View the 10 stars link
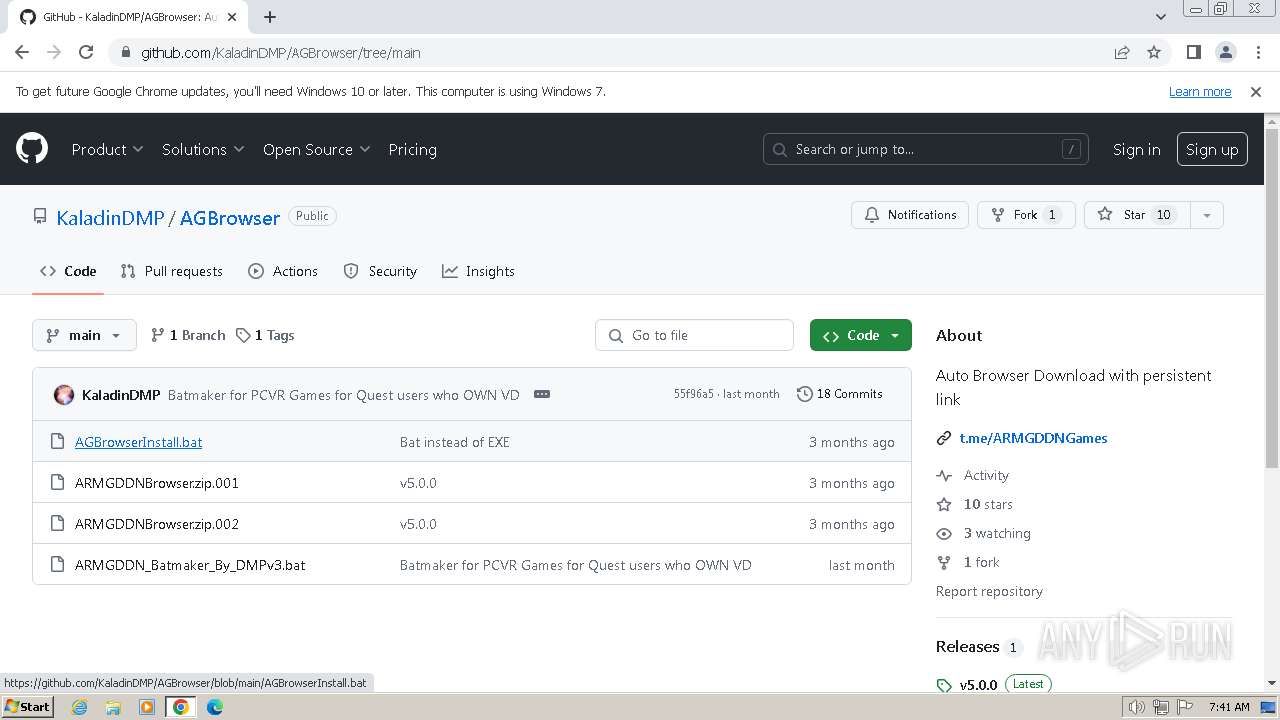This screenshot has width=1280, height=720. (x=988, y=504)
